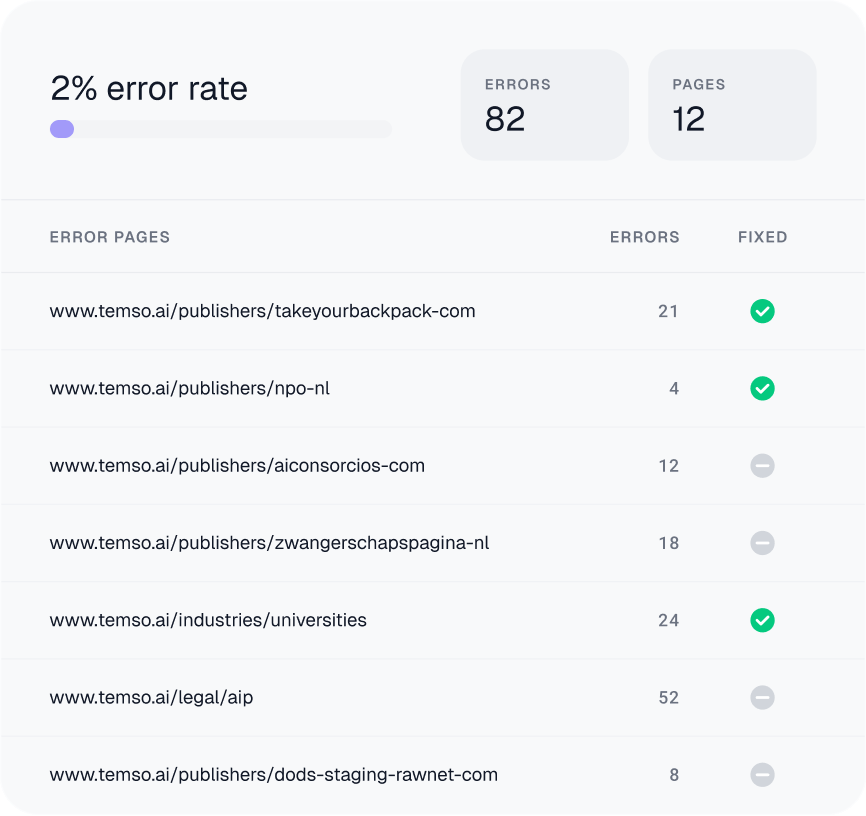Select the ERRORS 82 summary card

[x=545, y=105]
